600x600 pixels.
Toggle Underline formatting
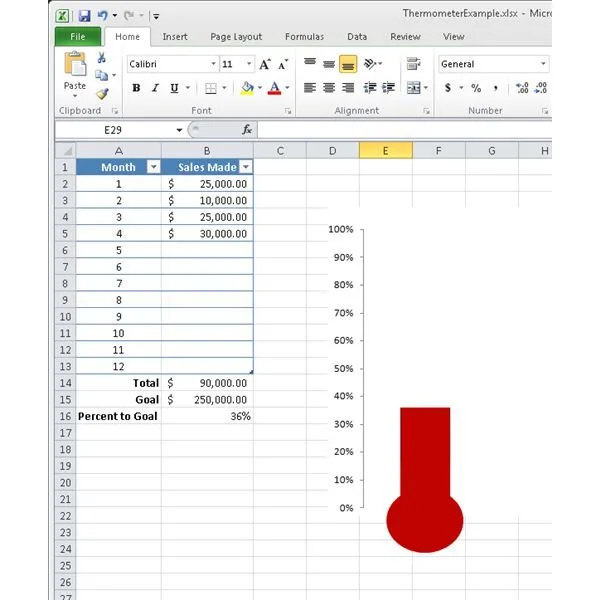(174, 88)
